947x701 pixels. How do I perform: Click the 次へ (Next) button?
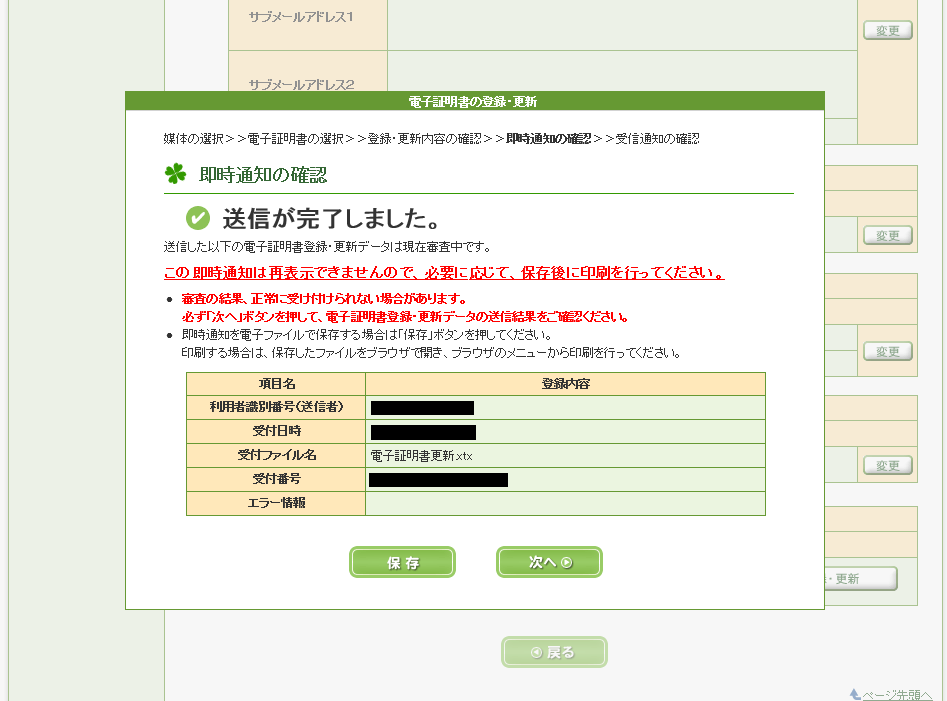coord(549,562)
